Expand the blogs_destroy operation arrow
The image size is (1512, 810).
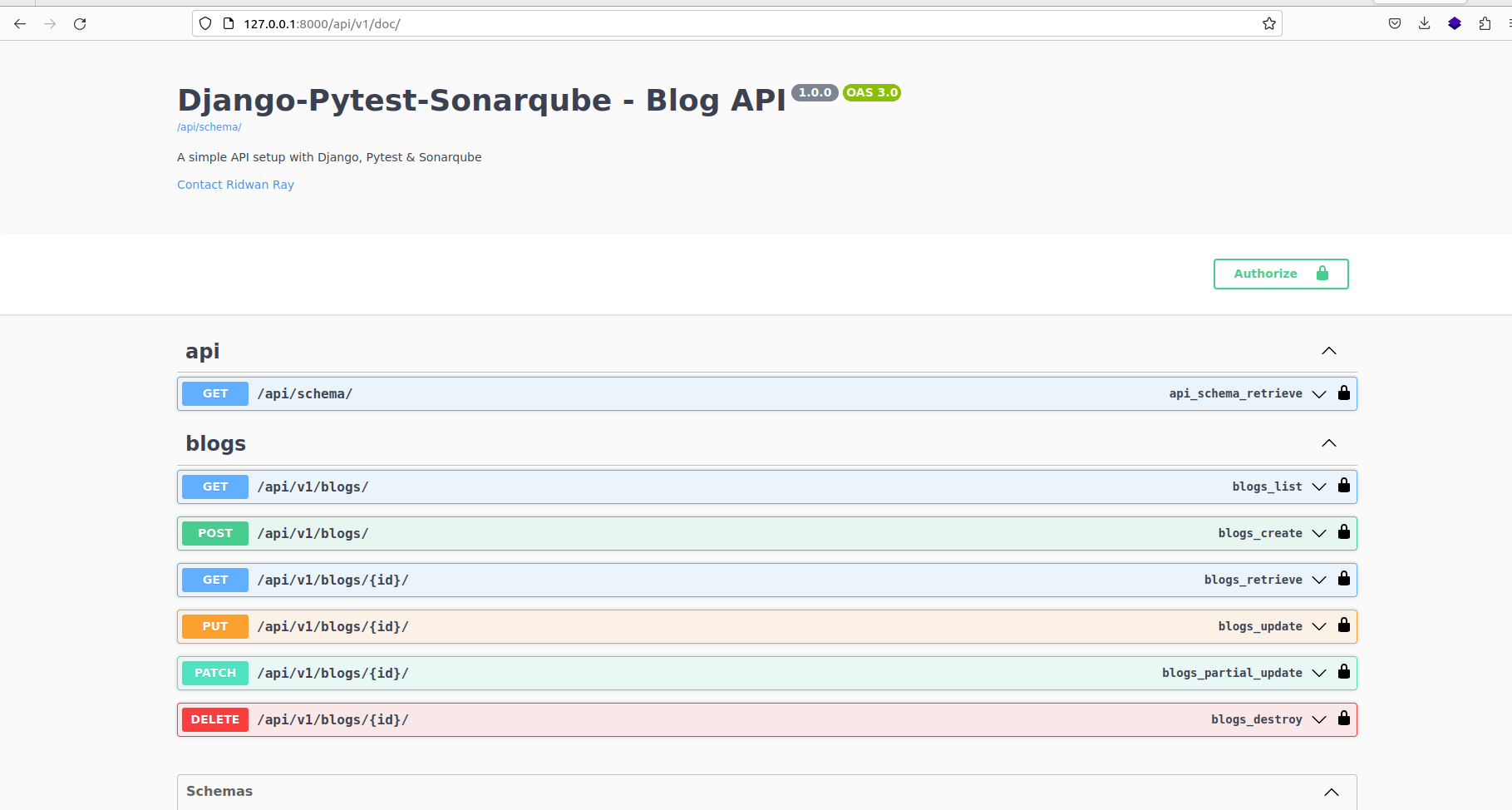[x=1319, y=720]
